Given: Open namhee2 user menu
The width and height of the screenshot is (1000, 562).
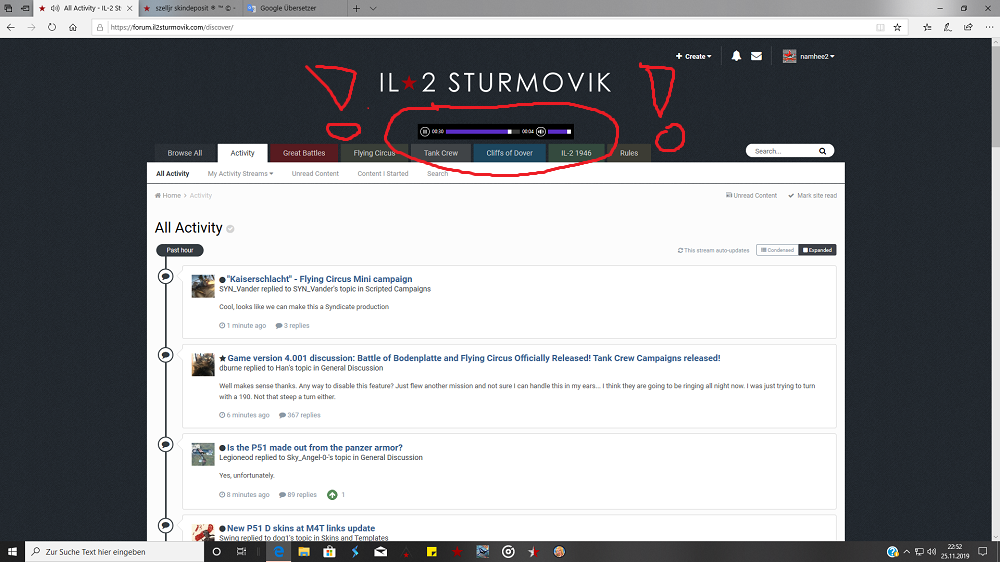Looking at the screenshot, I should 809,56.
